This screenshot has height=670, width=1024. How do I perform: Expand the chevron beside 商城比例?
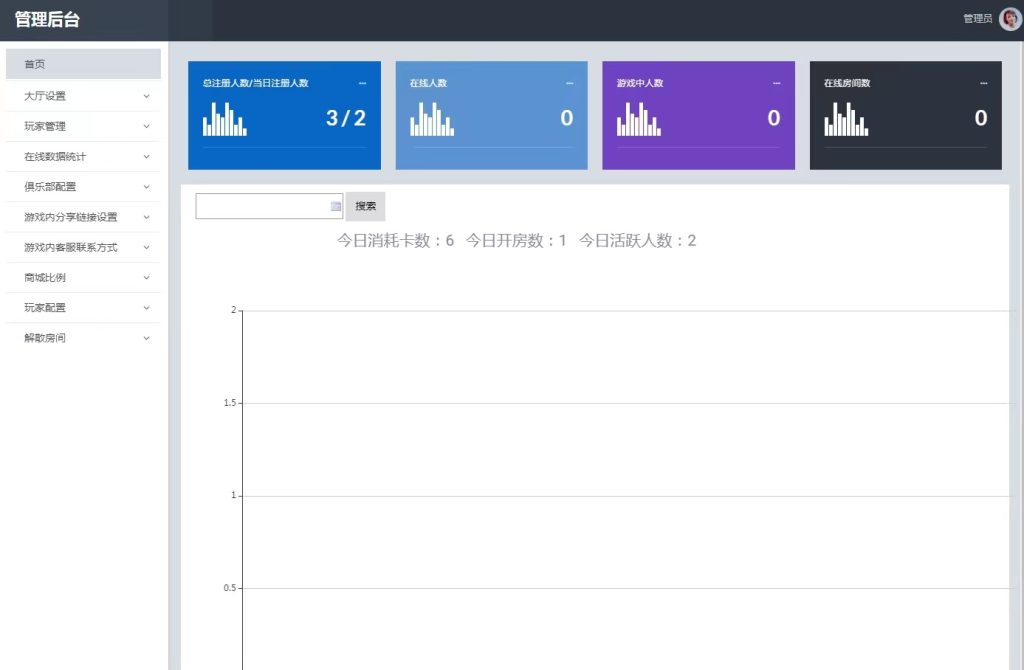pos(146,278)
